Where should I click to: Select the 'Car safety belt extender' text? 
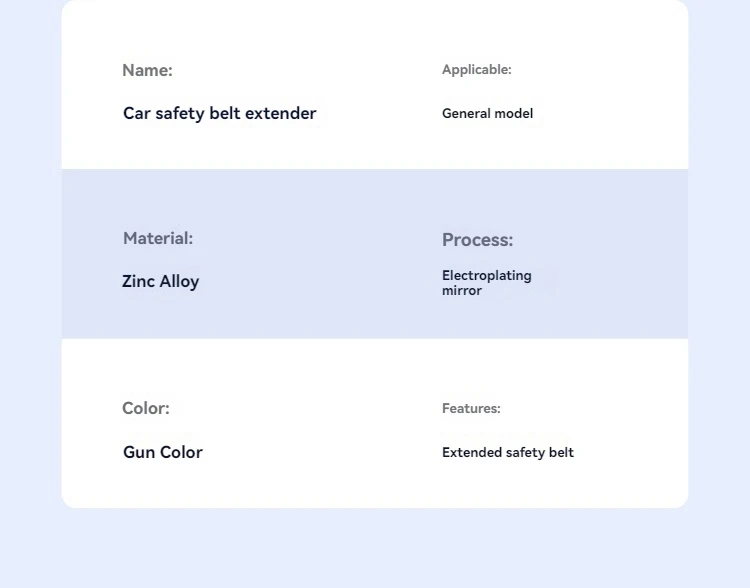220,114
